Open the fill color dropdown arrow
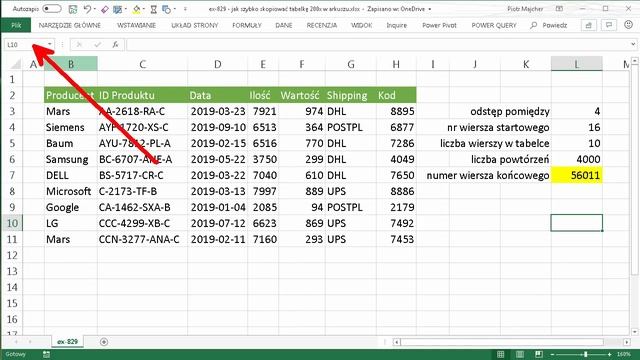 coord(144,9)
